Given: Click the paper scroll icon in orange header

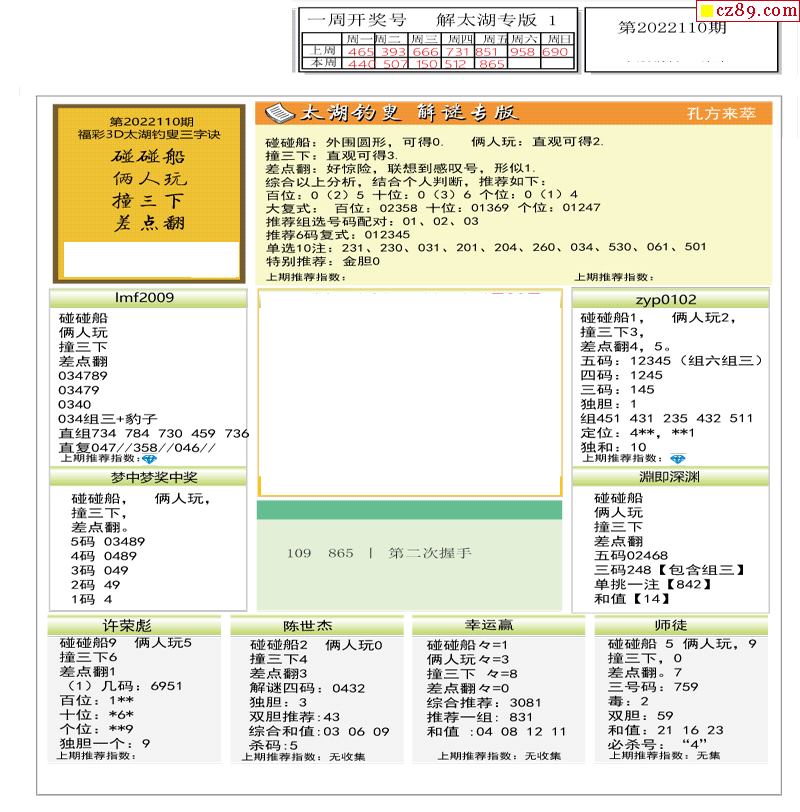Looking at the screenshot, I should [280, 113].
